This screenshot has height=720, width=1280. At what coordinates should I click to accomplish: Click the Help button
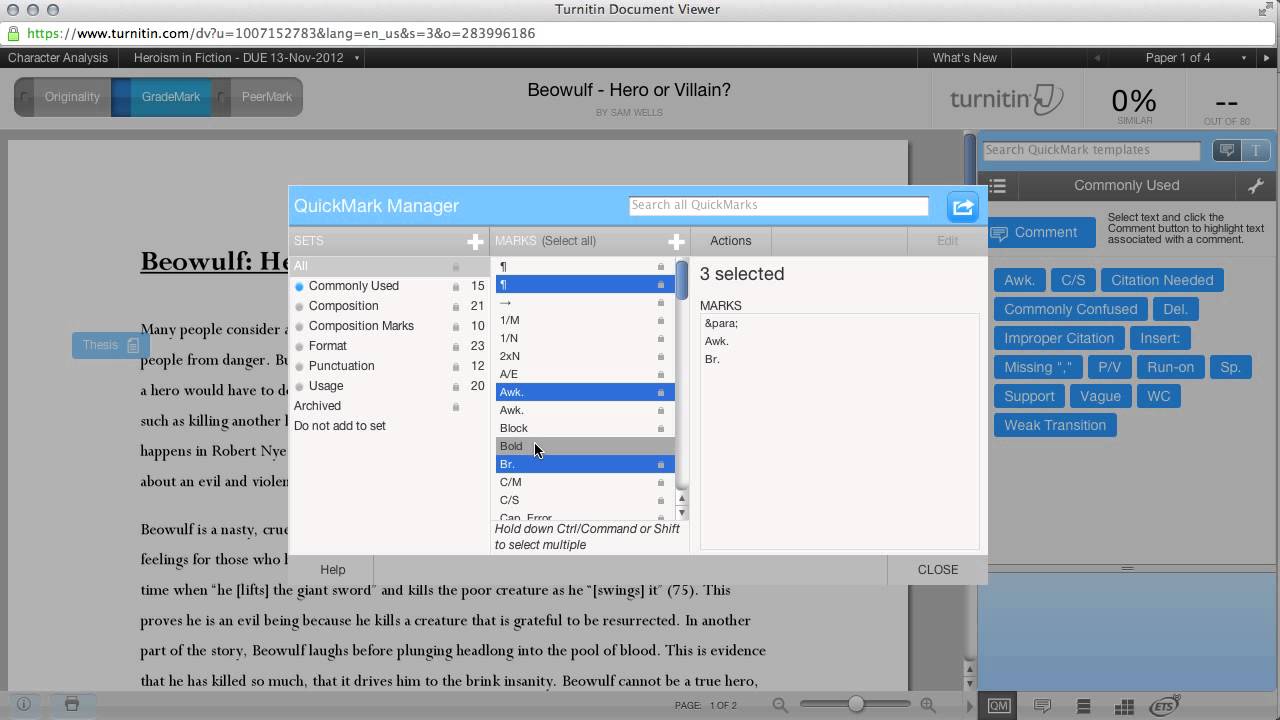point(333,570)
